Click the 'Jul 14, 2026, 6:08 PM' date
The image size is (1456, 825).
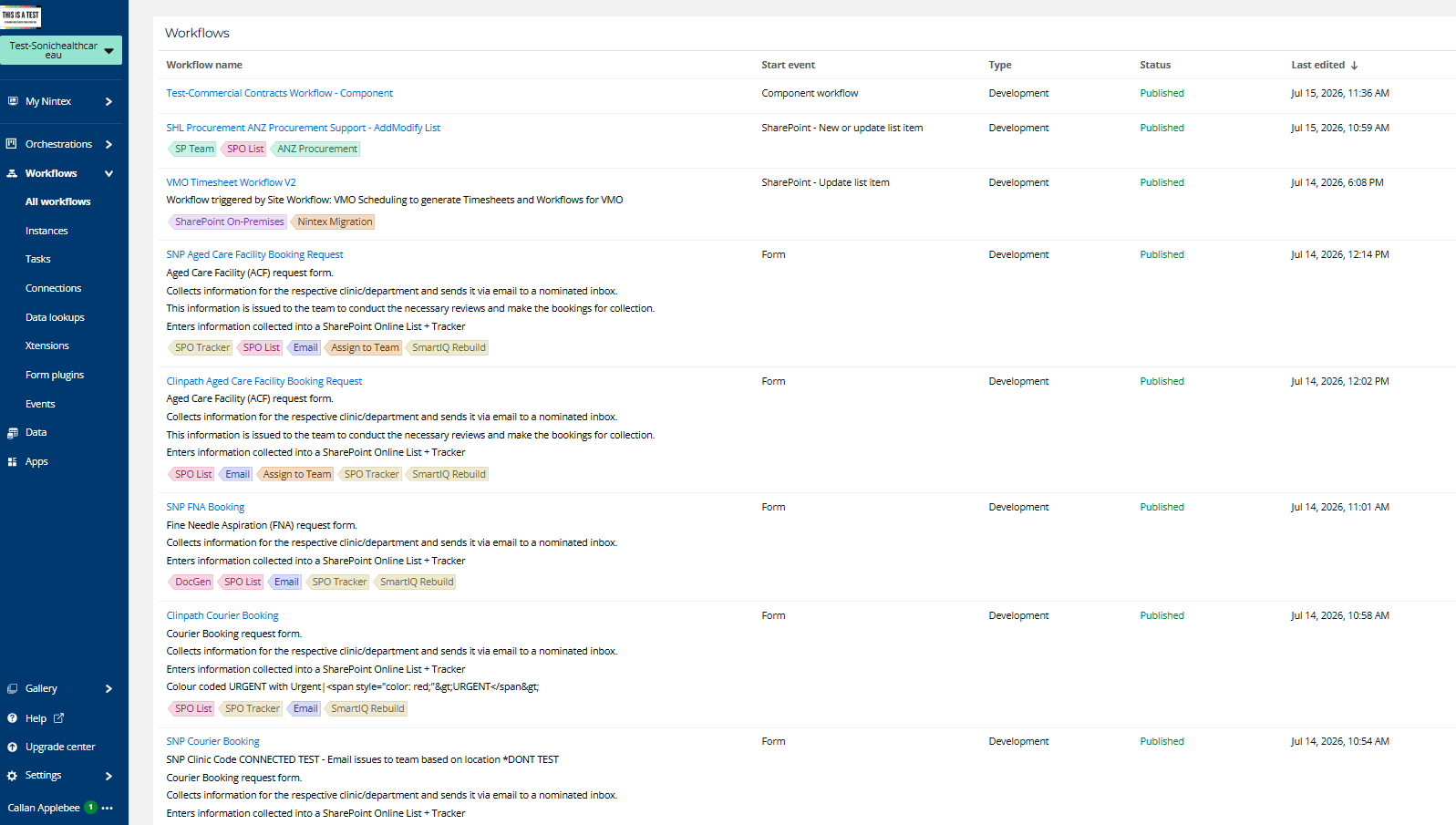(1337, 183)
